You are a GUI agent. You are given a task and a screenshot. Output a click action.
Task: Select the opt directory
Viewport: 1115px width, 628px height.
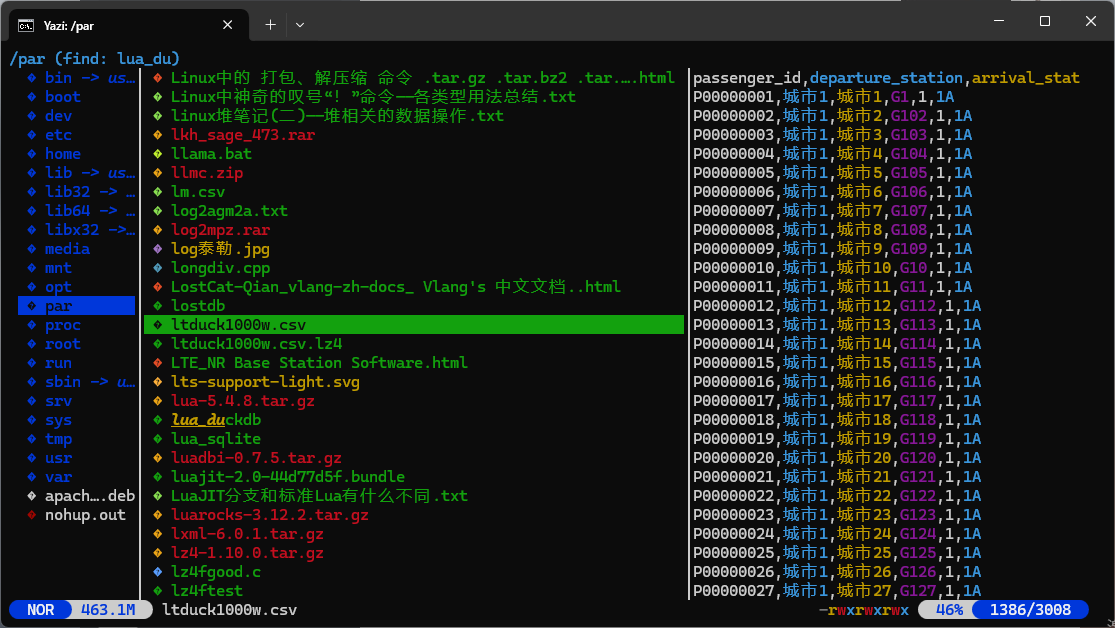coord(76,287)
